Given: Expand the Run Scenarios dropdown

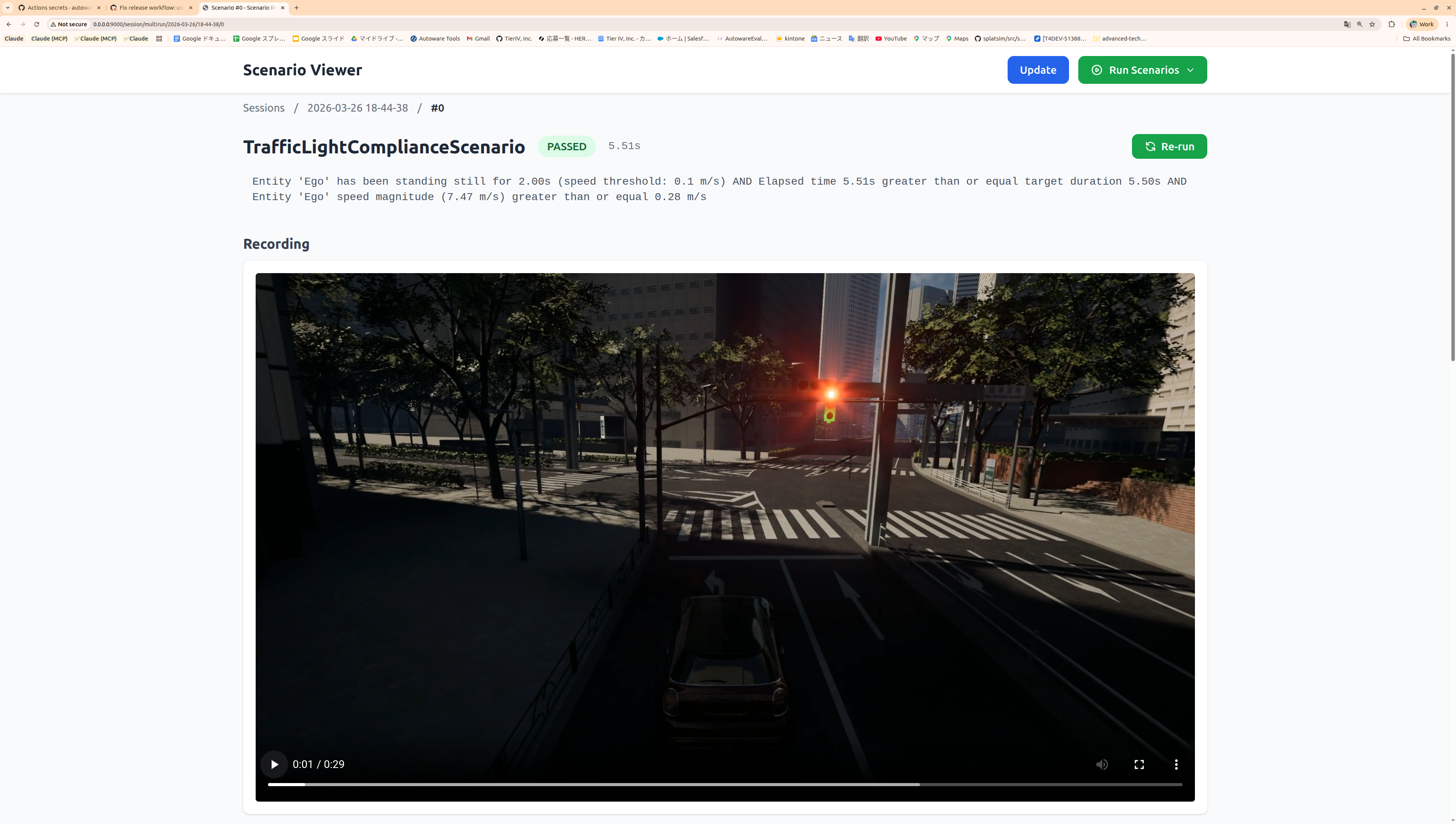Looking at the screenshot, I should [1142, 70].
